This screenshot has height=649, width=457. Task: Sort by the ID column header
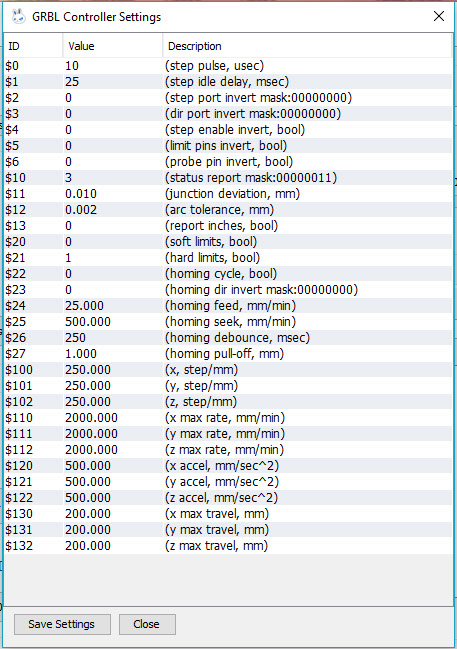click(33, 46)
